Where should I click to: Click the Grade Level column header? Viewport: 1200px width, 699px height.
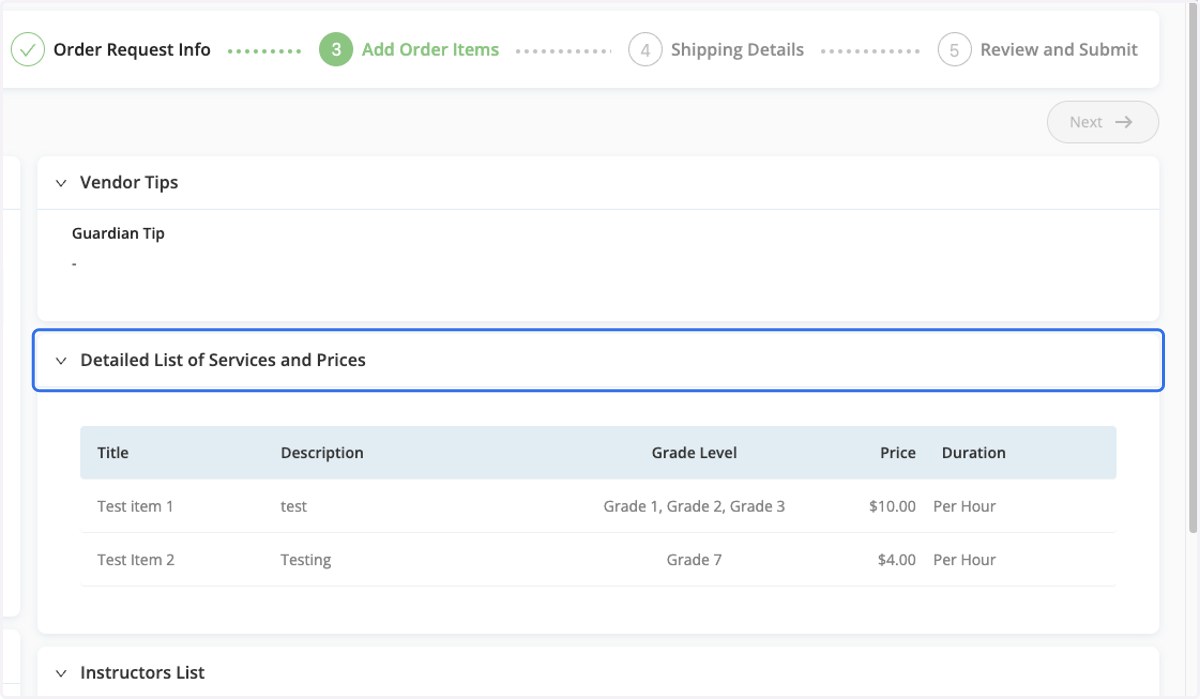click(694, 453)
